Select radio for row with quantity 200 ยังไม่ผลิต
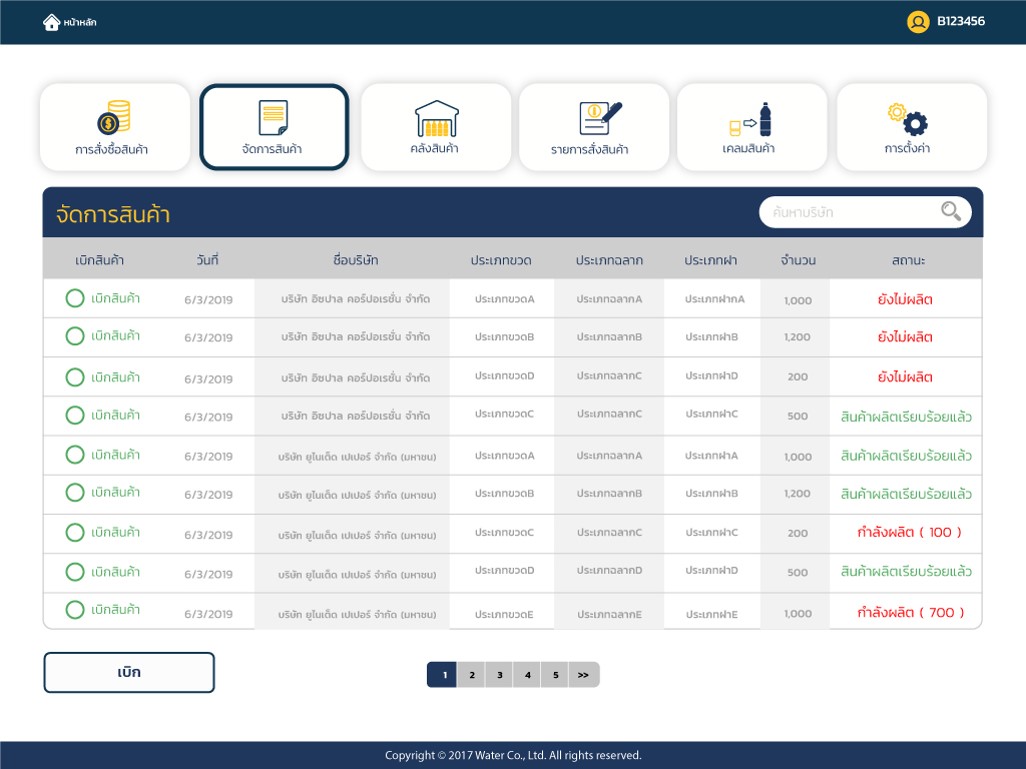This screenshot has height=769, width=1026. [75, 377]
